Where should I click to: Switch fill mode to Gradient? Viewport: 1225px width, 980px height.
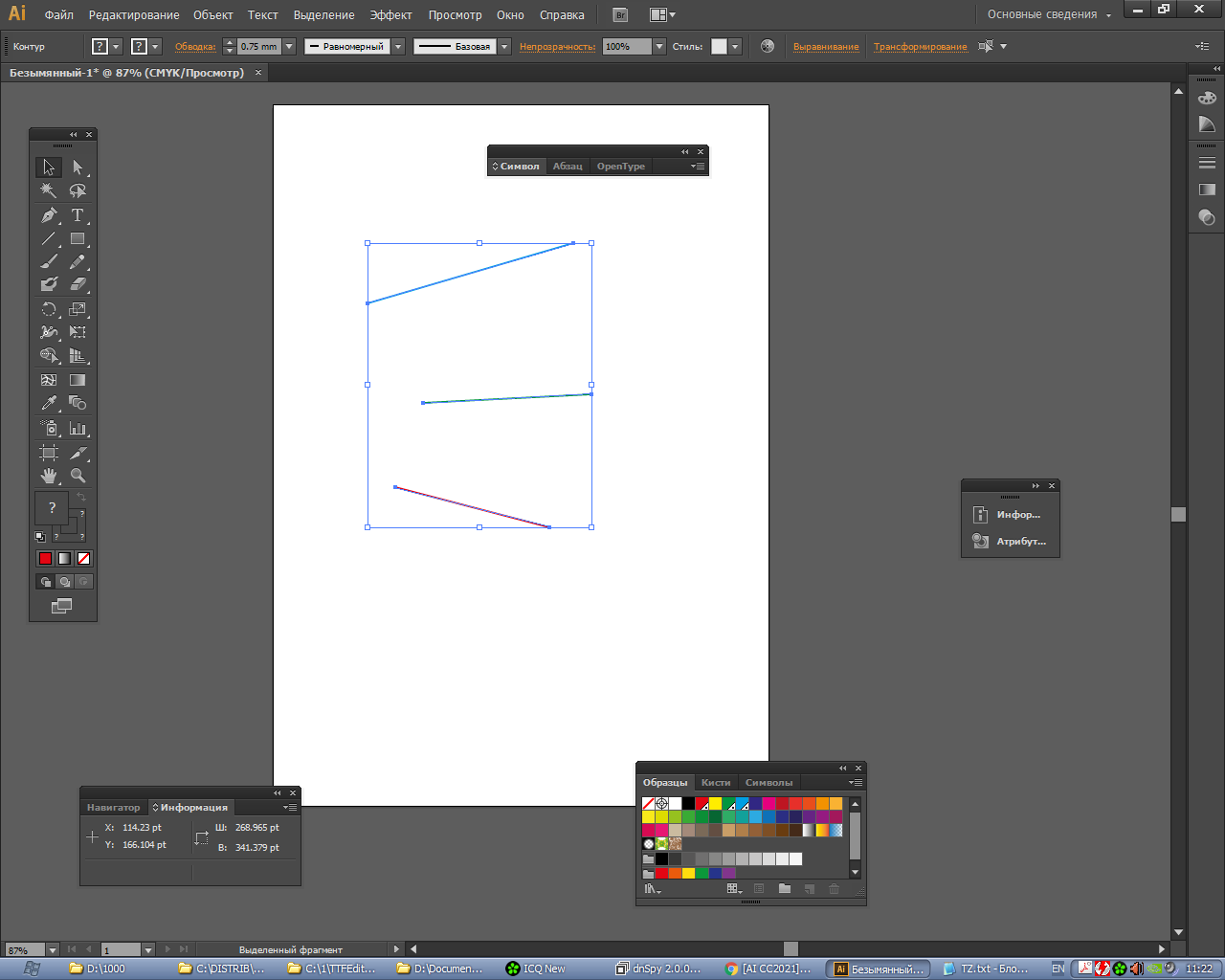click(x=64, y=558)
